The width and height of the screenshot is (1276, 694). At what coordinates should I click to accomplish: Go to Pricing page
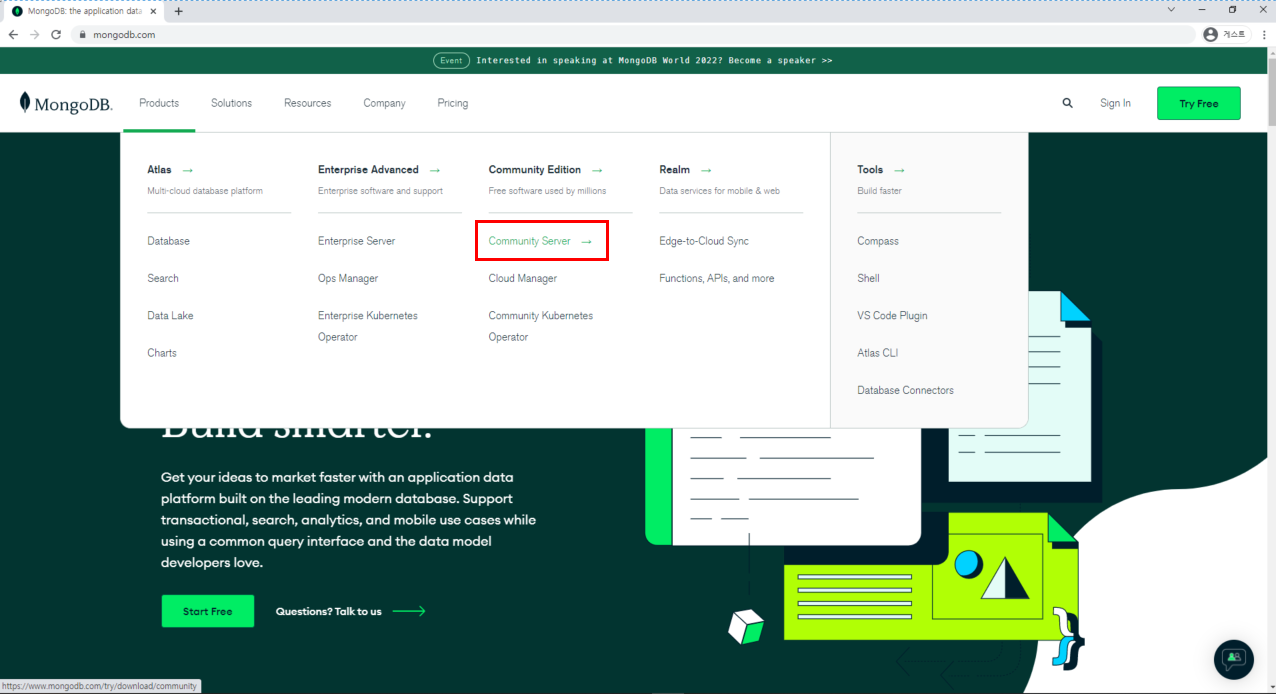[452, 103]
